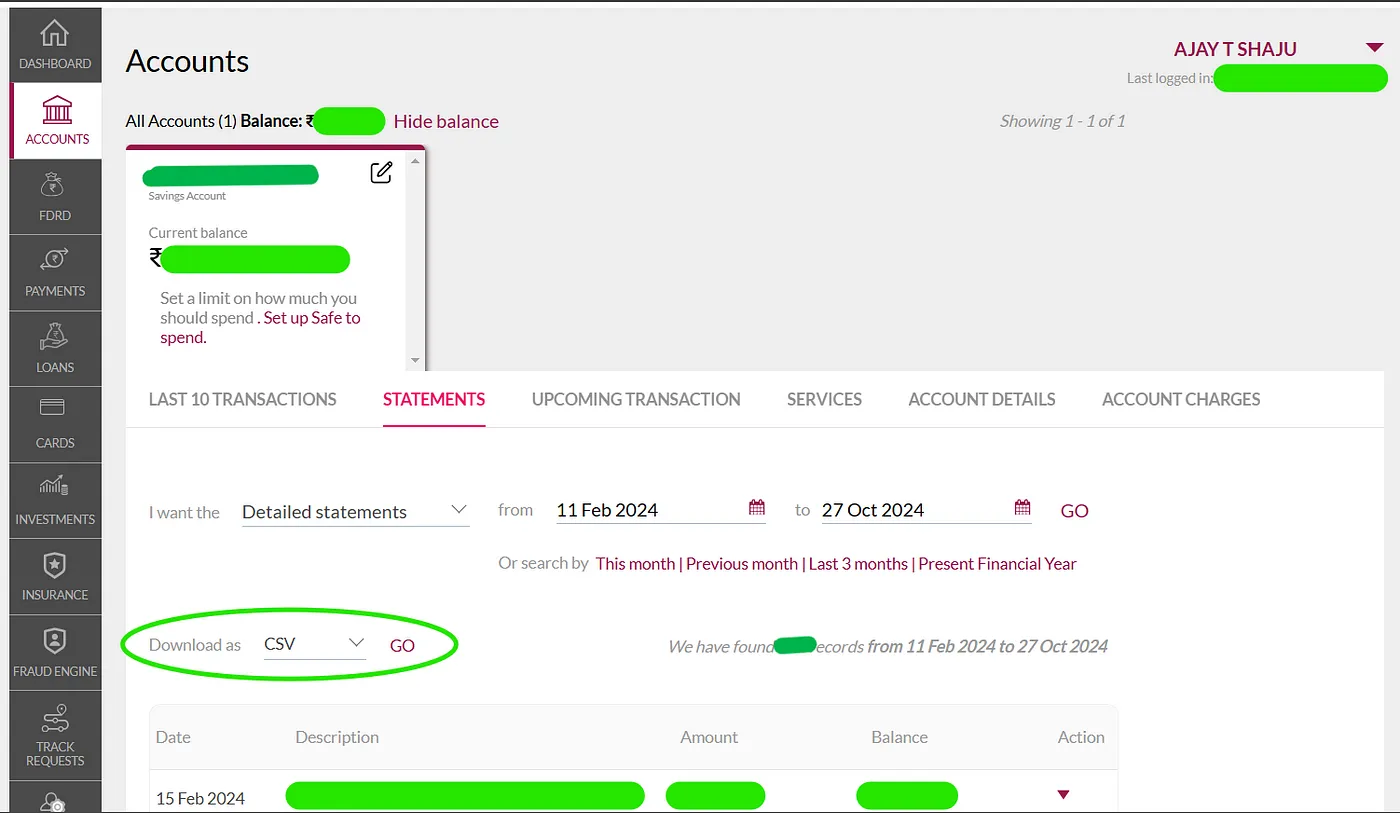
Task: Click the 15 Feb 2024 date cell
Action: pos(200,798)
